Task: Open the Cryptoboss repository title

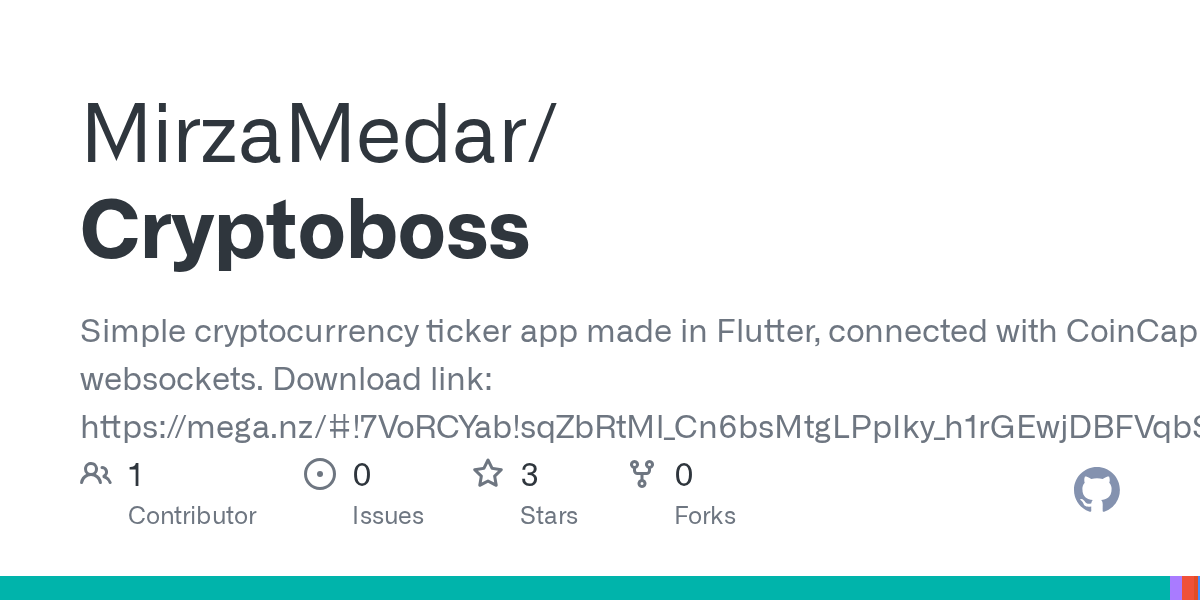Action: 305,230
